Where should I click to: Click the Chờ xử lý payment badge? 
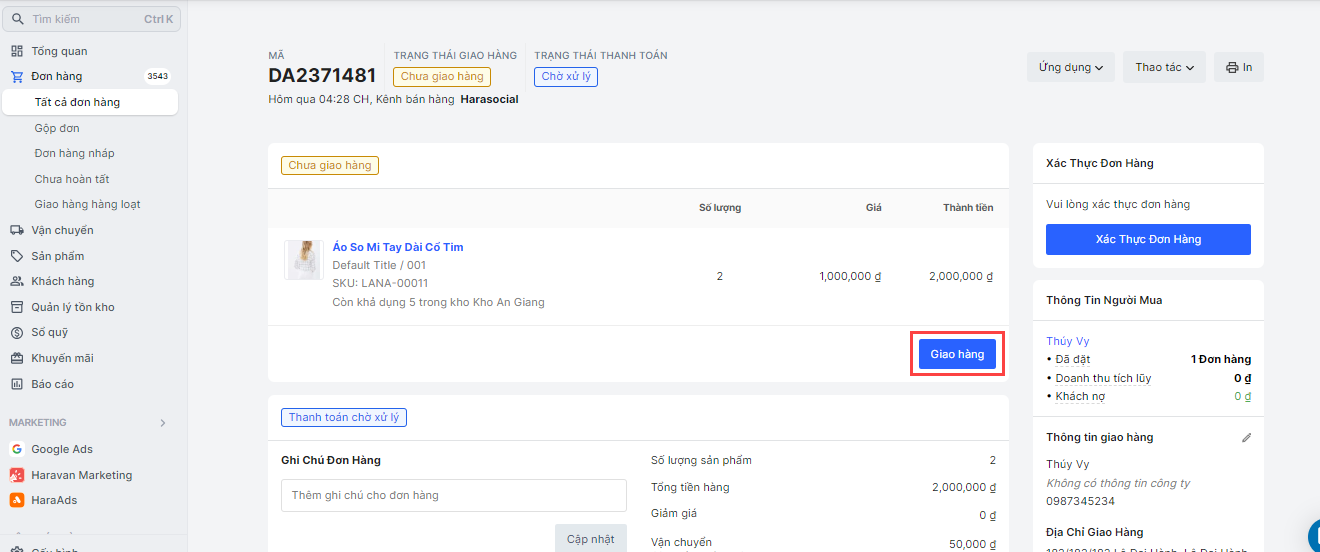(566, 76)
